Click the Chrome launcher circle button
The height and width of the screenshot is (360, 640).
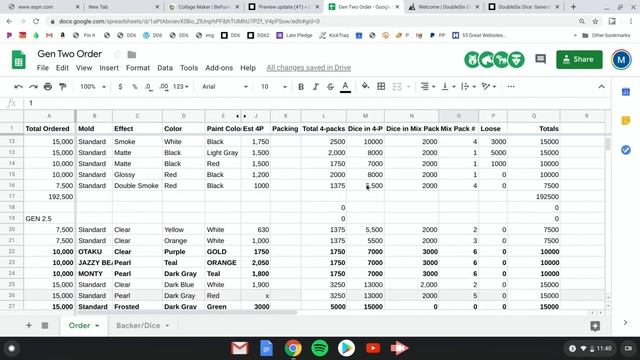click(11, 348)
